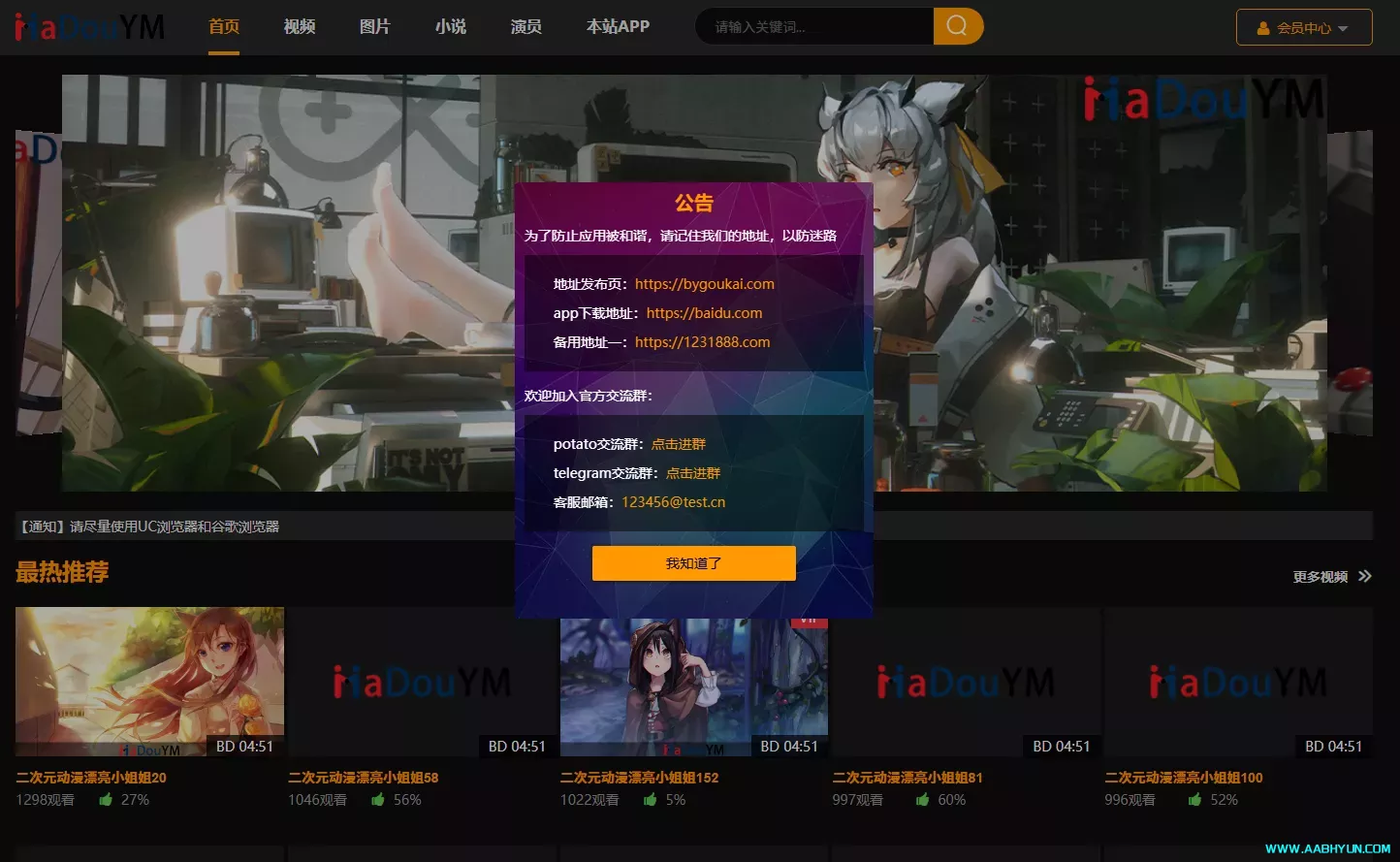Click thumbs-up icon under 二次元动漫漂亮小姐姐58
1400x862 pixels.
pos(377,799)
